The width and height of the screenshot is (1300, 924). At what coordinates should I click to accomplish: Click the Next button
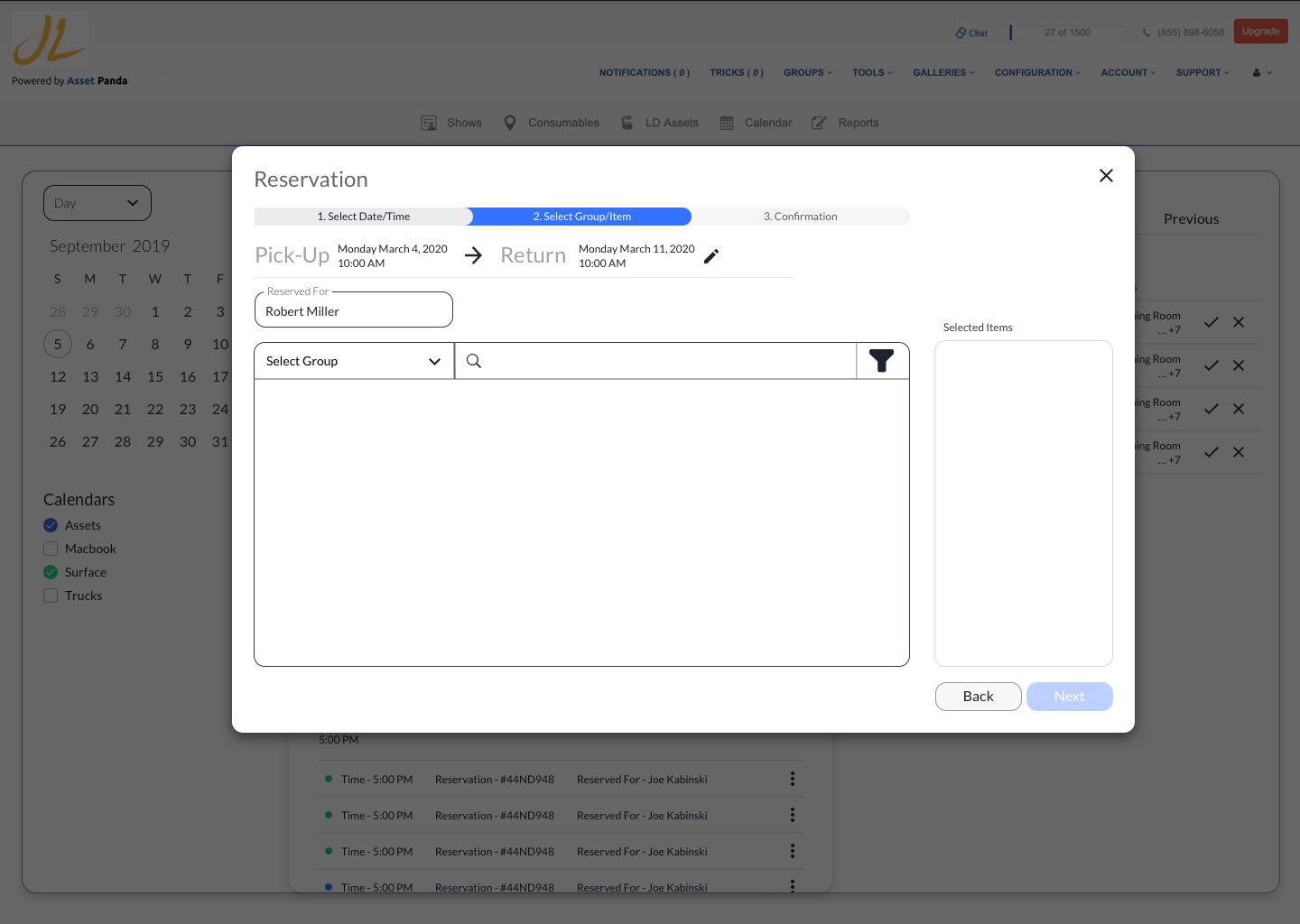point(1070,697)
